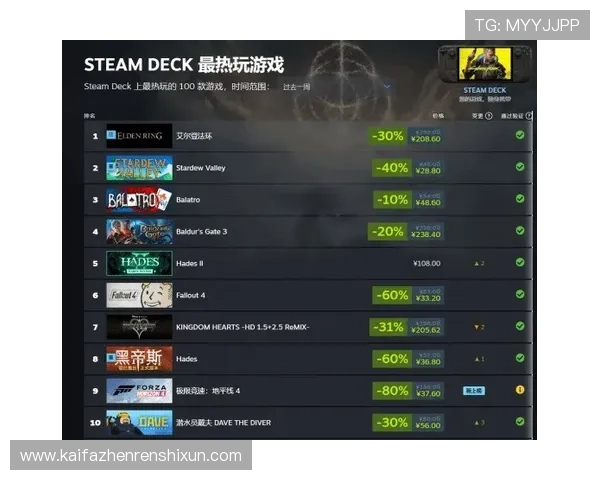Click Balatro verified checkmark icon

tap(520, 199)
